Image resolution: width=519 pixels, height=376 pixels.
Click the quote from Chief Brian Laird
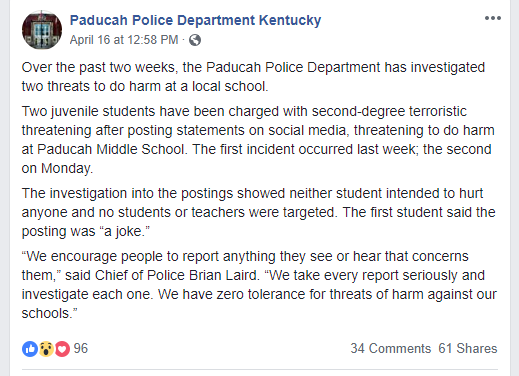259,285
